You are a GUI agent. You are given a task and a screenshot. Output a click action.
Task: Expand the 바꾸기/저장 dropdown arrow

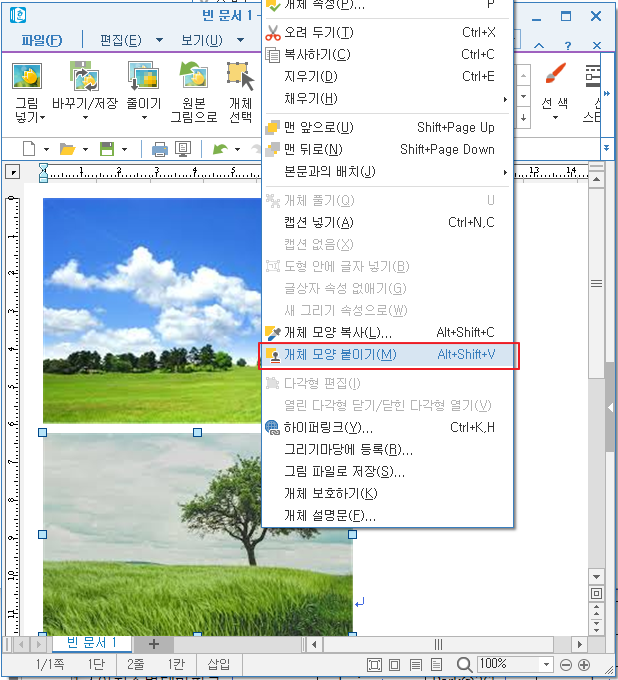(85, 118)
